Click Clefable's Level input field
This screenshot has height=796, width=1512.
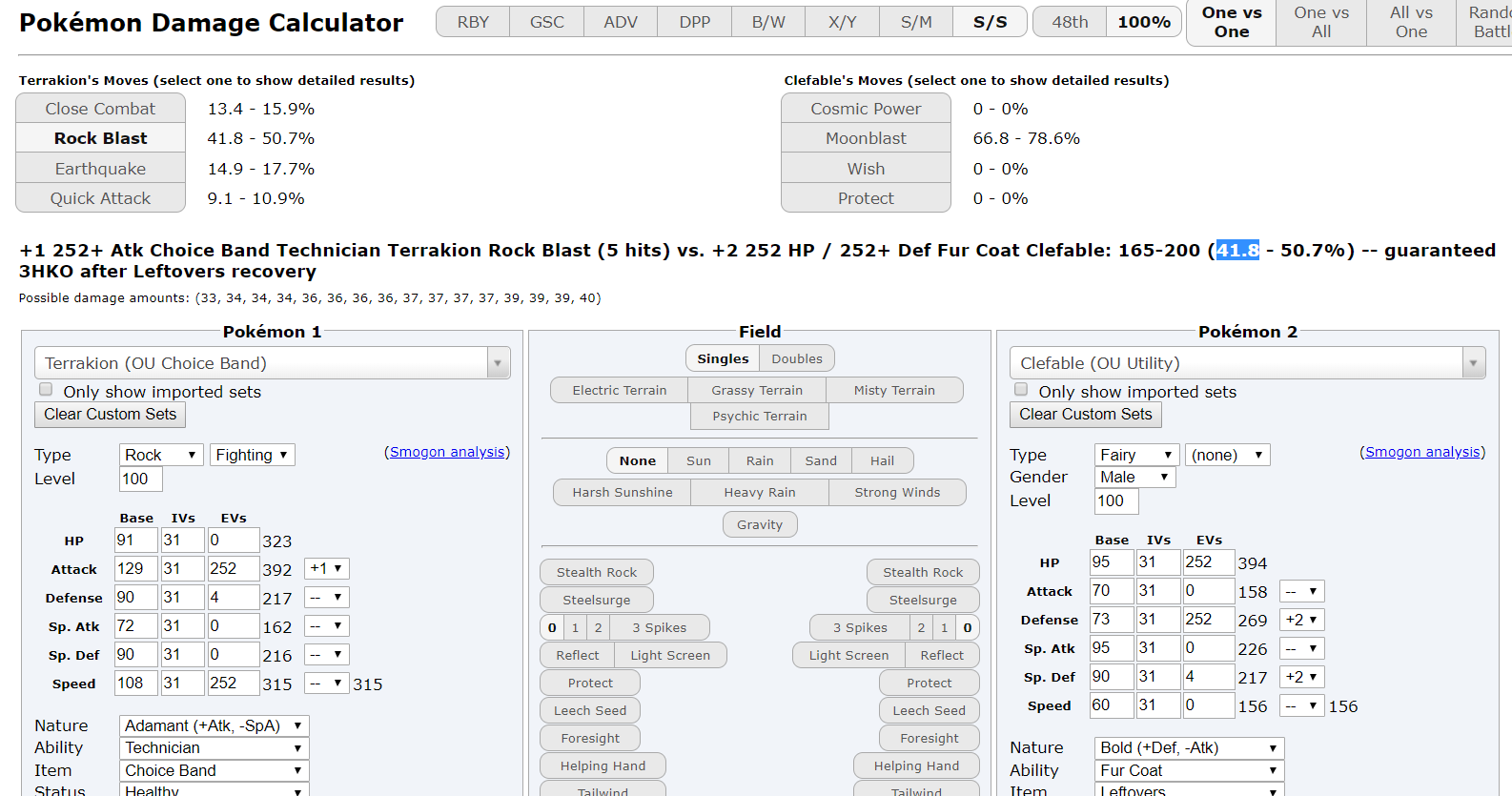(1116, 501)
